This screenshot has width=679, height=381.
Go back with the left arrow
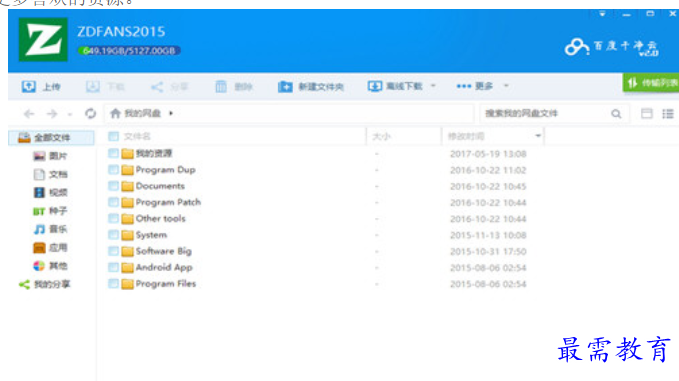(x=29, y=114)
